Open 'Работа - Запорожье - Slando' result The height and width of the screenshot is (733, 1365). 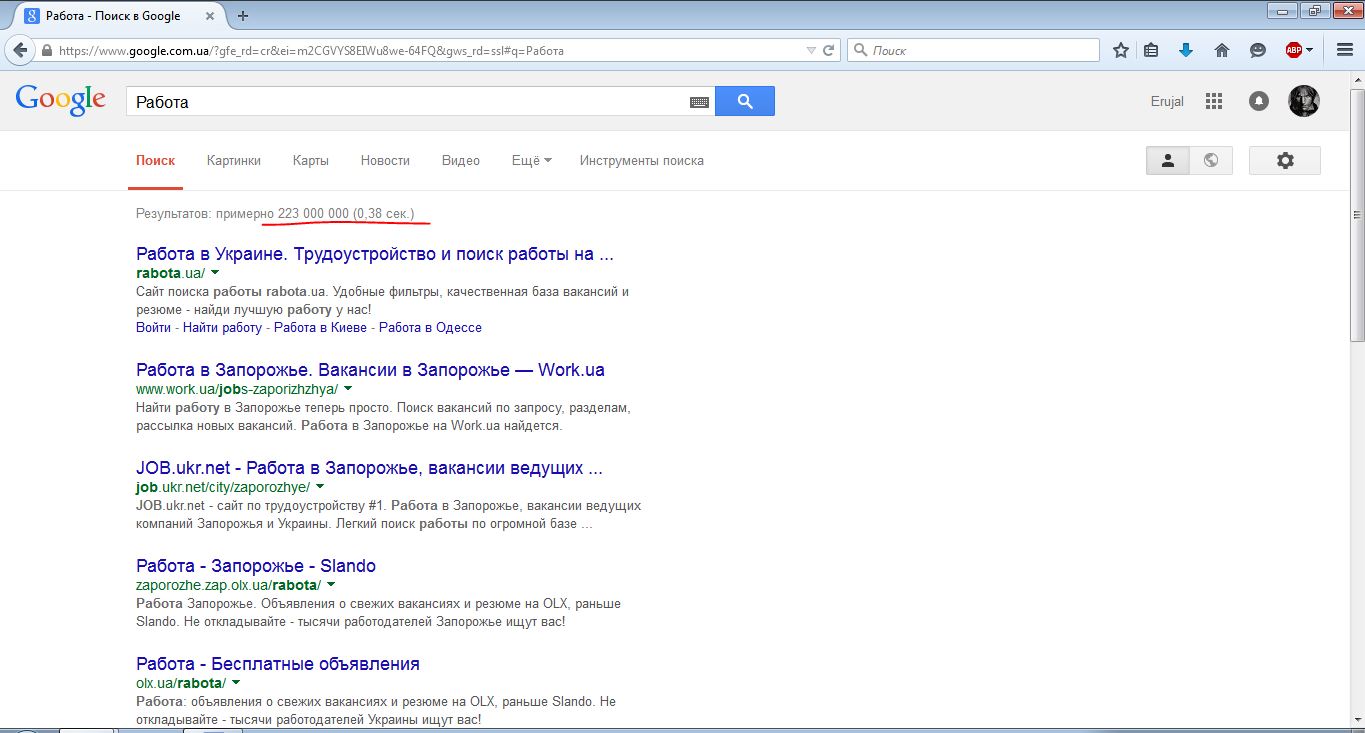[256, 566]
